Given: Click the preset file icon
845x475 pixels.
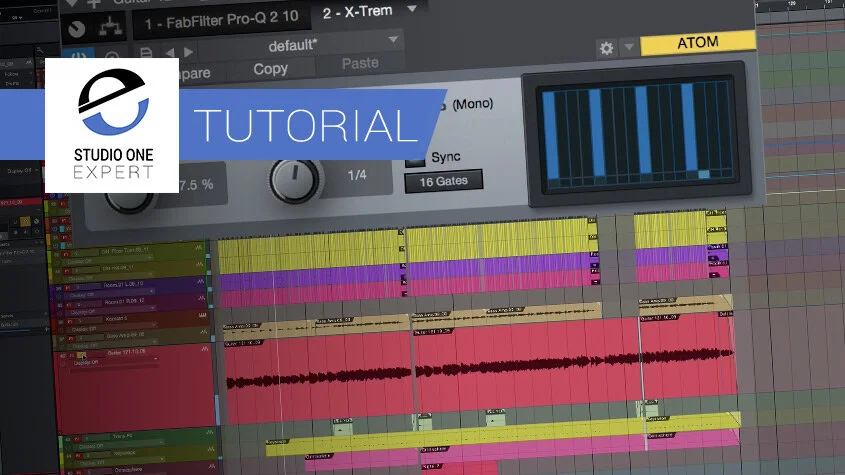Looking at the screenshot, I should coord(146,53).
